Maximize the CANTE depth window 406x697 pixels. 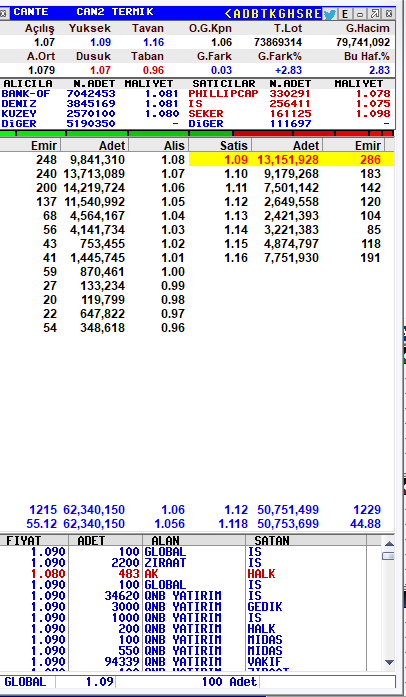(374, 14)
